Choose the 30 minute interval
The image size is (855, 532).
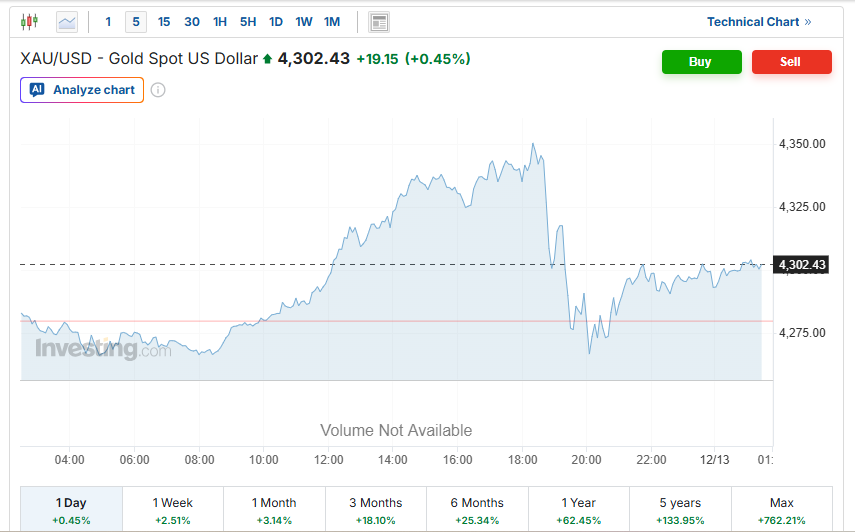point(192,21)
